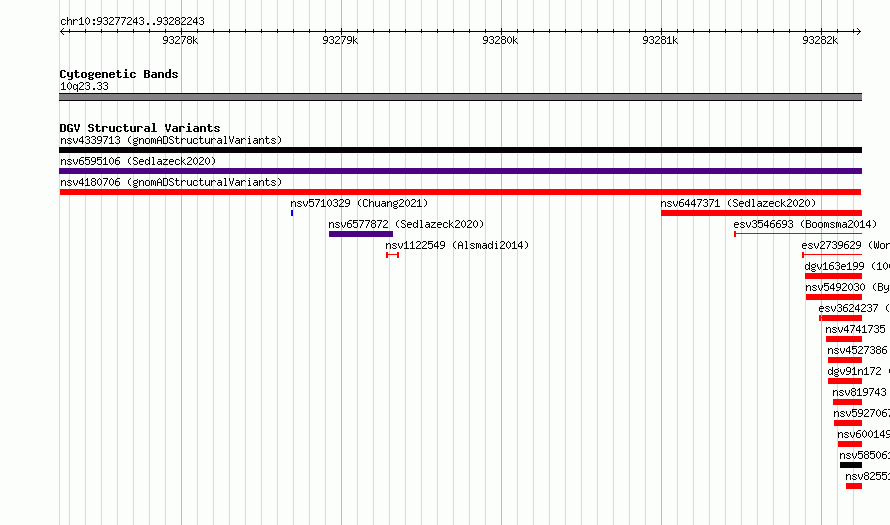Select the red nsv819743 variant bar
This screenshot has width=890, height=525.
point(847,402)
